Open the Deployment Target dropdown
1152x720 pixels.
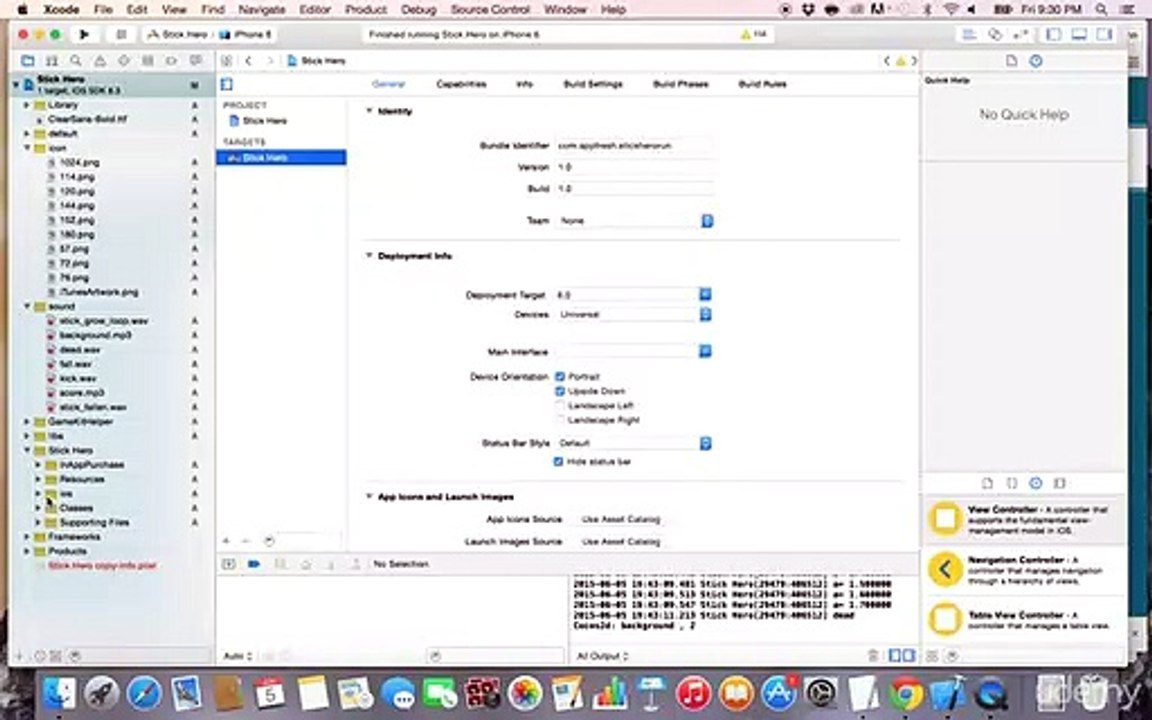(633, 295)
